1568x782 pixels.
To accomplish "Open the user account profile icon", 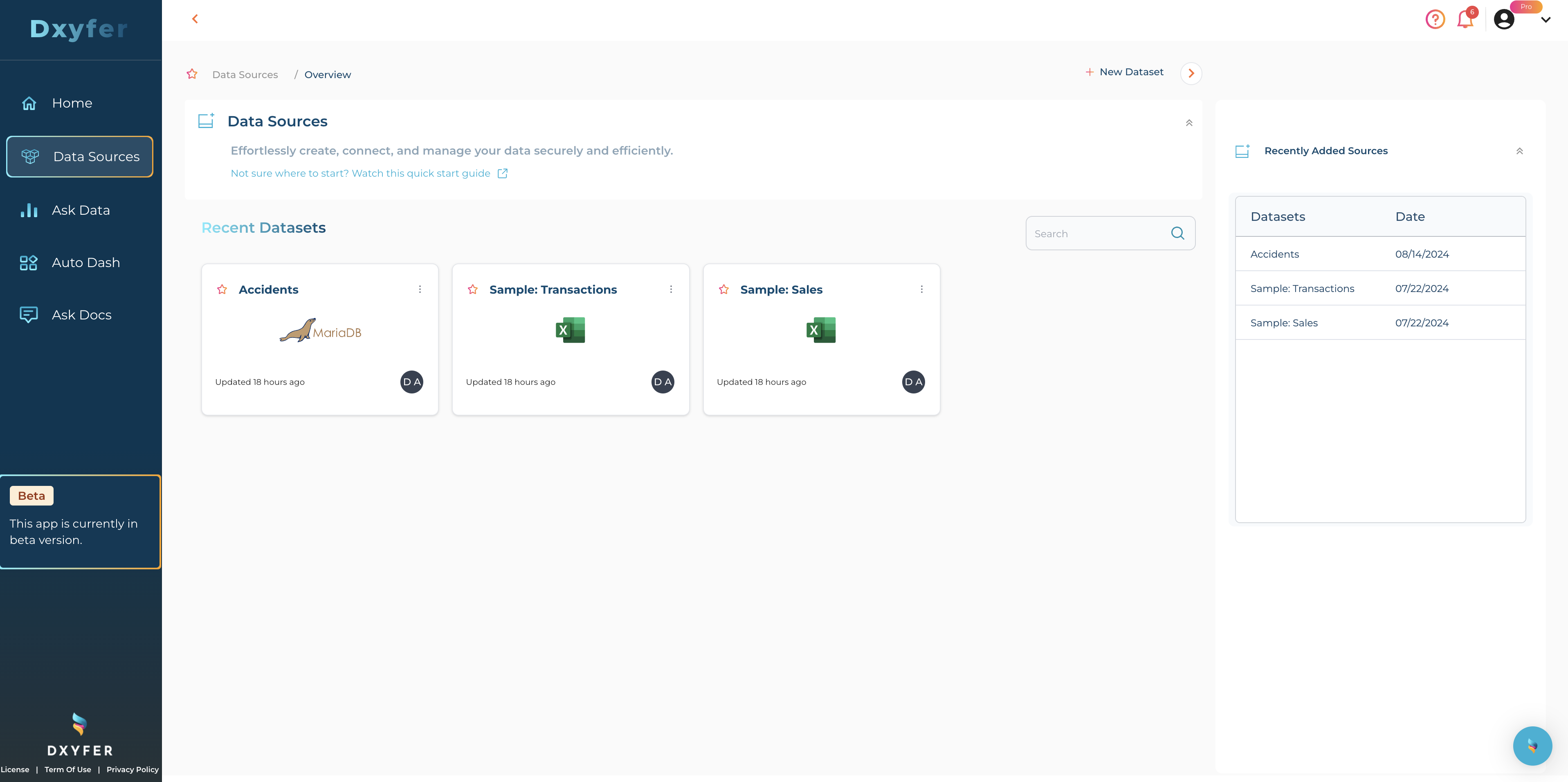I will point(1504,19).
